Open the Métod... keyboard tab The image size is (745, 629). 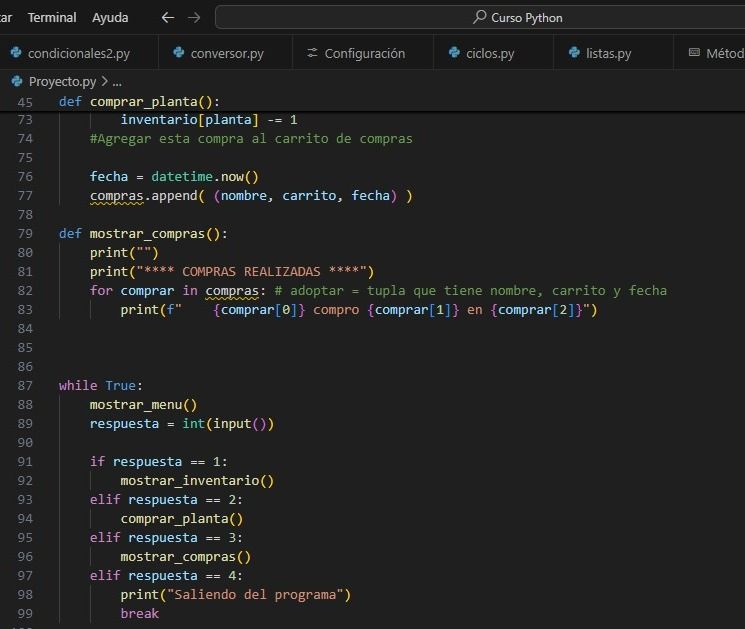(x=709, y=53)
